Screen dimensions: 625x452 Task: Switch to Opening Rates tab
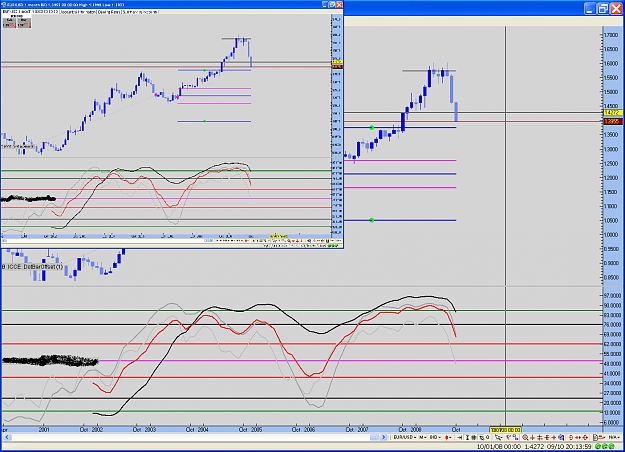pos(109,12)
